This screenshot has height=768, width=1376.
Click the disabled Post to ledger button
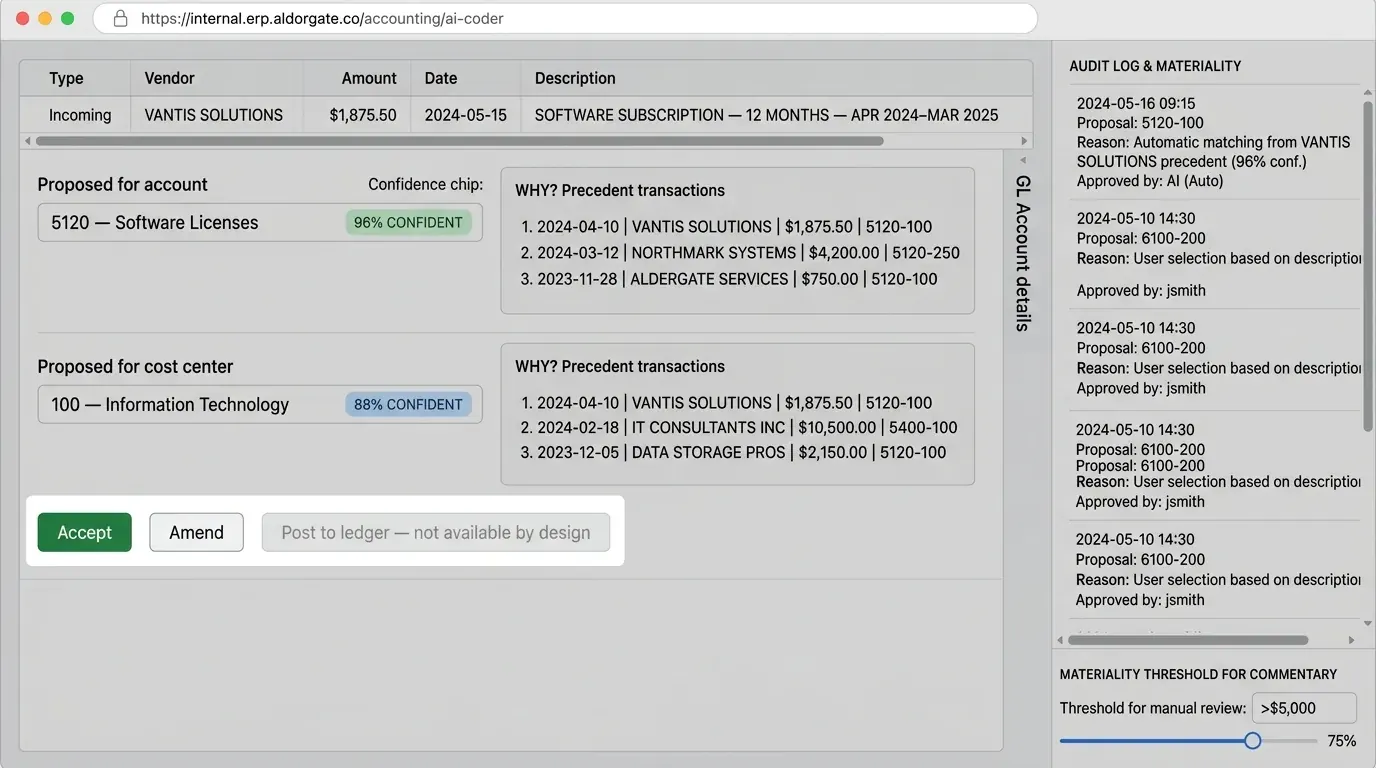(436, 532)
